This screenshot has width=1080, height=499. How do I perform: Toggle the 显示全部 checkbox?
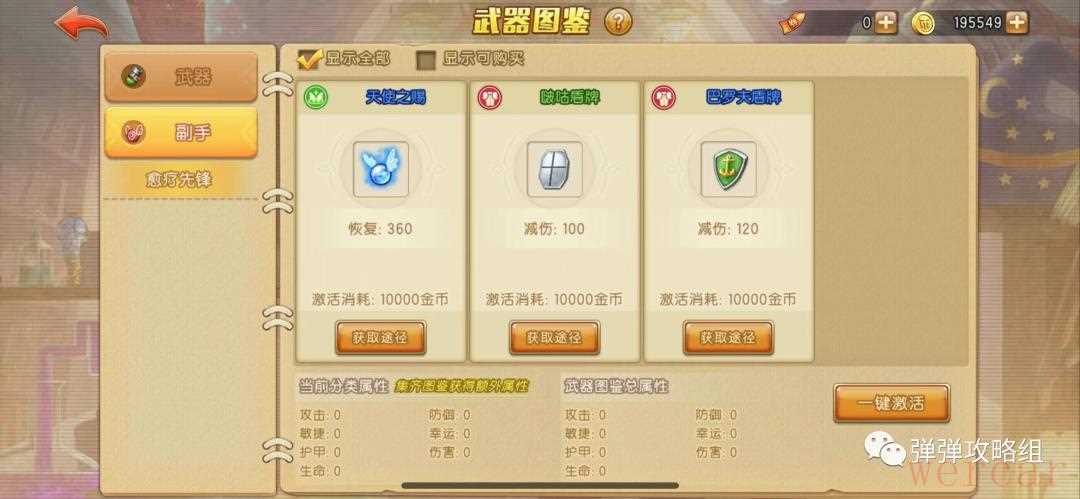tap(308, 59)
